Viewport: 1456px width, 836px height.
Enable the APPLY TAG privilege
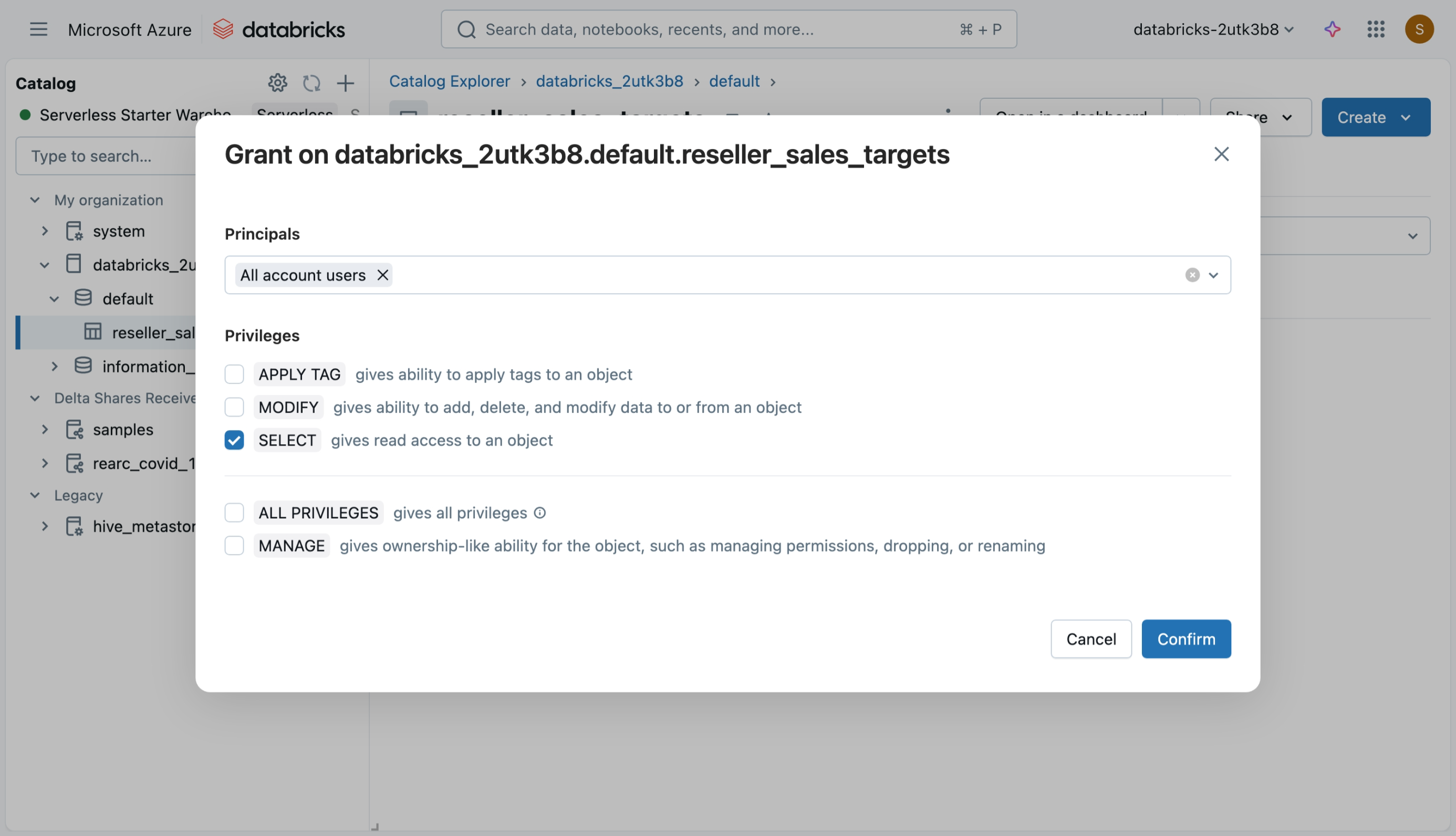click(x=234, y=374)
